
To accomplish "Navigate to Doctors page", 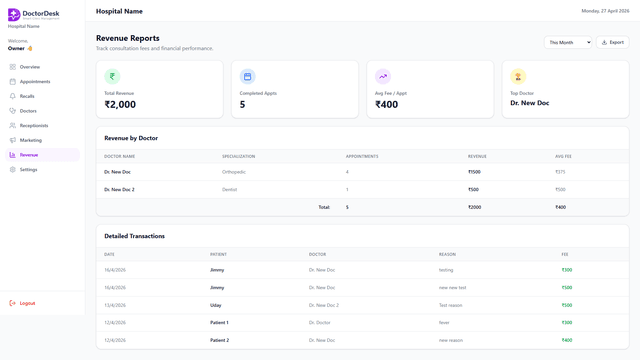I will click(x=42, y=111).
